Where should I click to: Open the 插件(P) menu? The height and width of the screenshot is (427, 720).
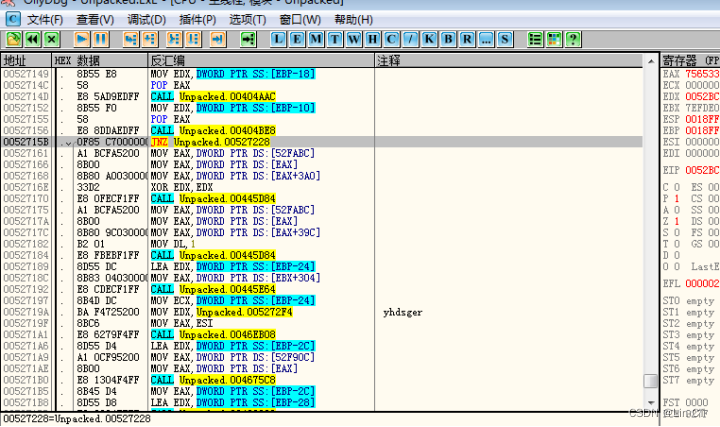197,20
